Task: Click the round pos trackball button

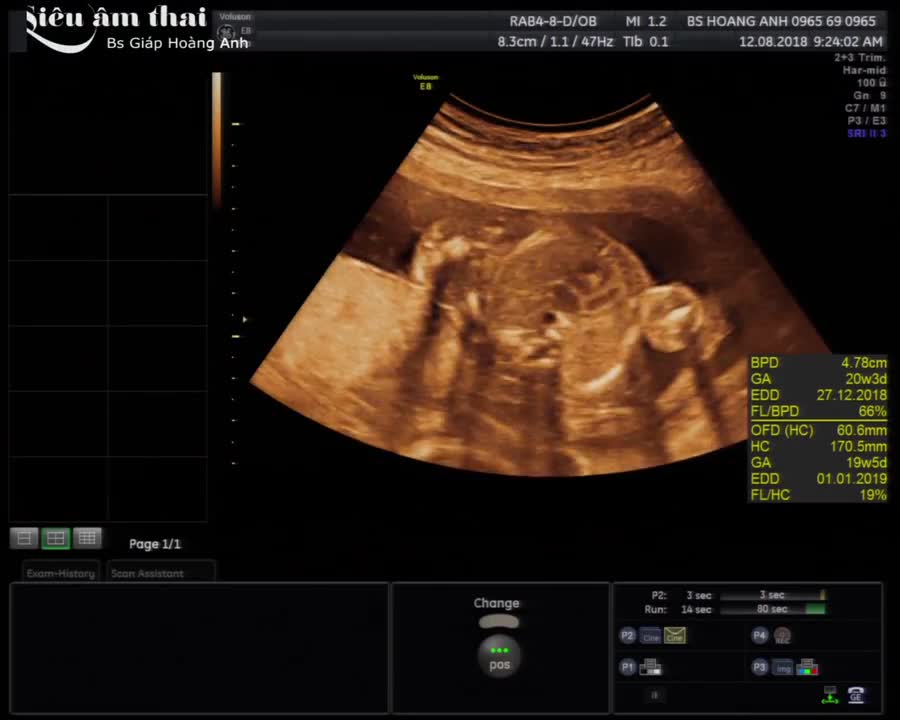Action: click(x=499, y=657)
